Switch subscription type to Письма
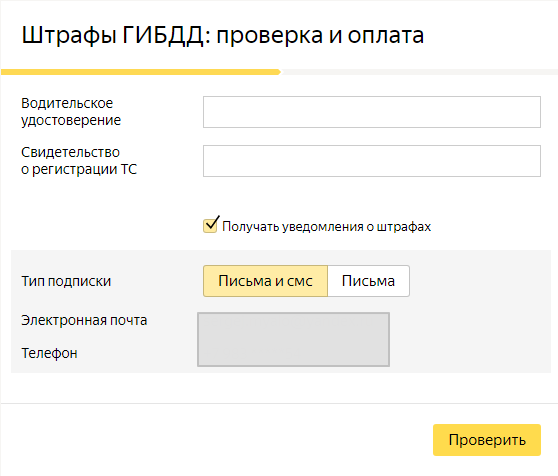 click(368, 281)
